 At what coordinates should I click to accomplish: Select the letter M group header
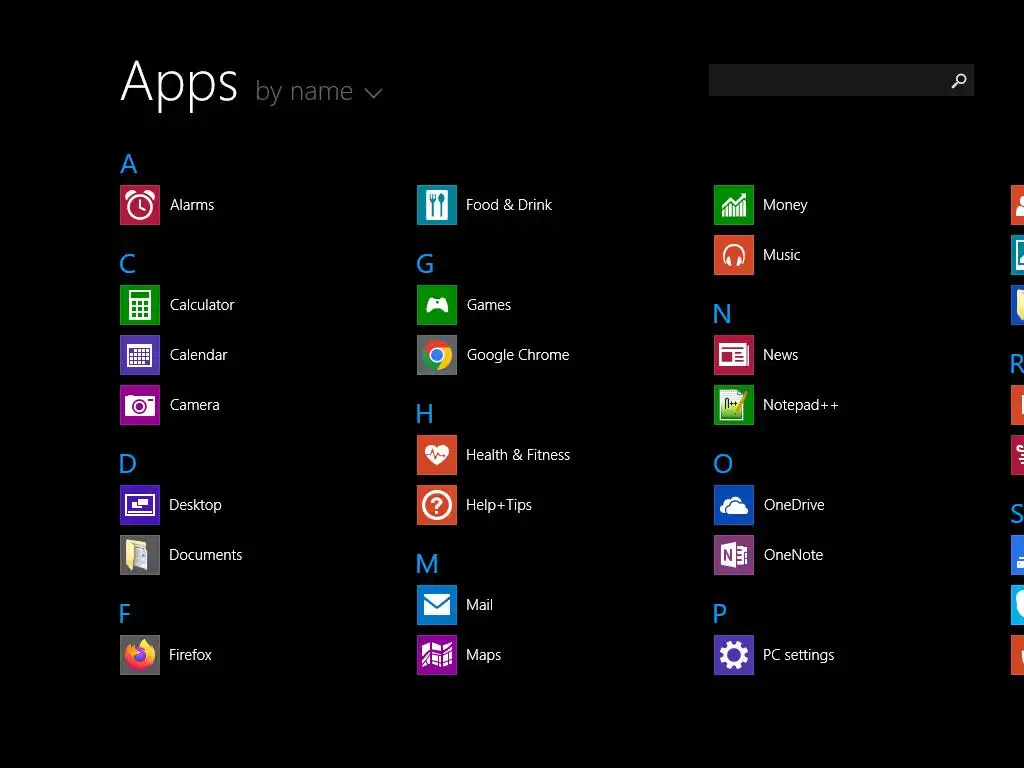click(427, 564)
